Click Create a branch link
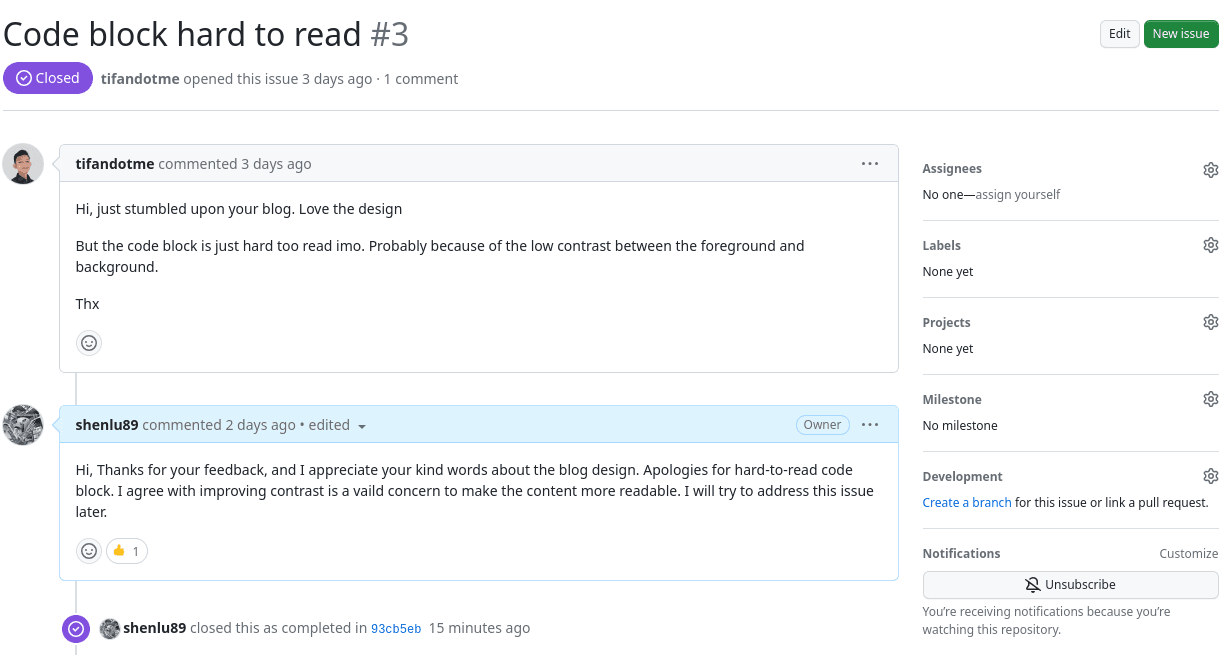The height and width of the screenshot is (655, 1225). (967, 503)
